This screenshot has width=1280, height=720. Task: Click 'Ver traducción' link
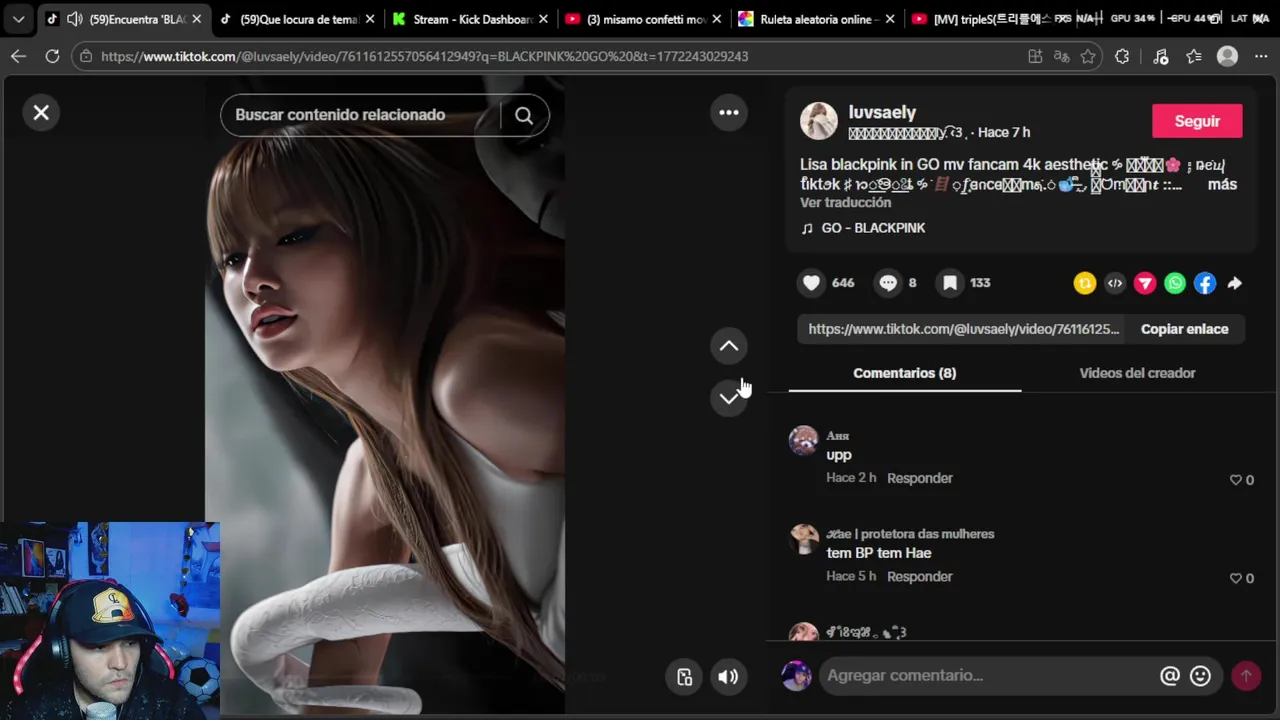tap(845, 202)
